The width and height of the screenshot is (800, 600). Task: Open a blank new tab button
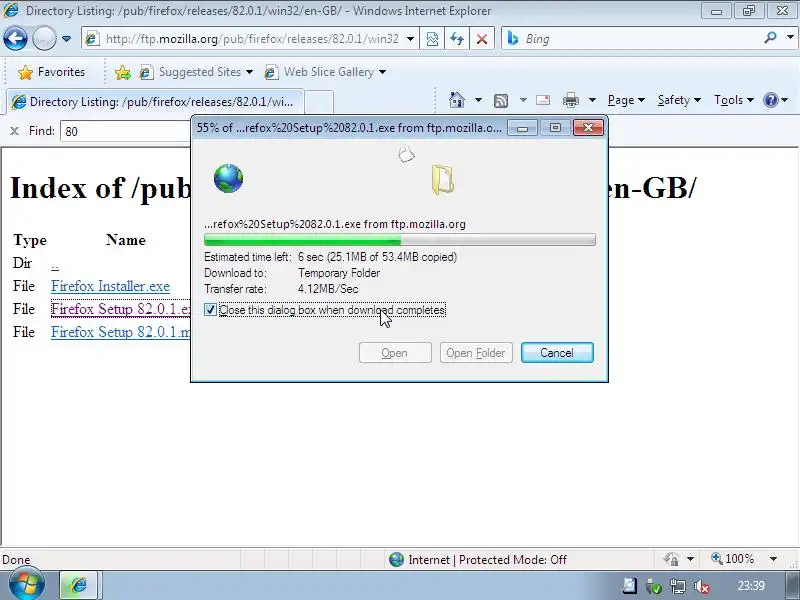coord(319,102)
